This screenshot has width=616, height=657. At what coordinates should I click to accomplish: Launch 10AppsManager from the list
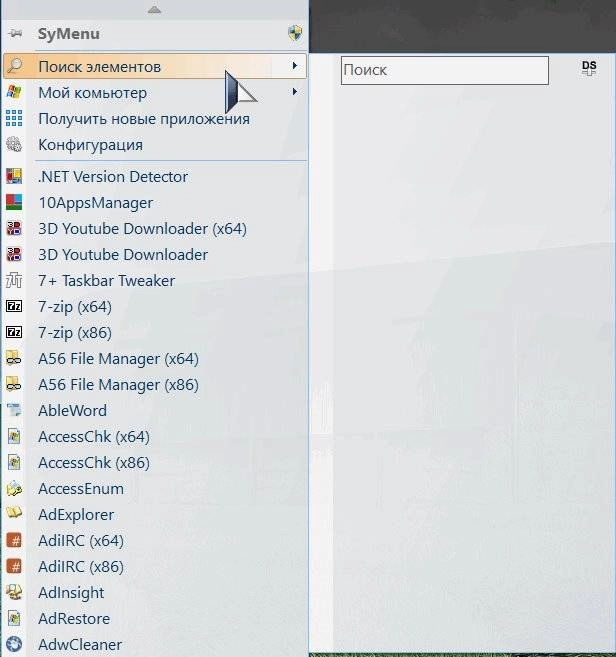coord(155,202)
